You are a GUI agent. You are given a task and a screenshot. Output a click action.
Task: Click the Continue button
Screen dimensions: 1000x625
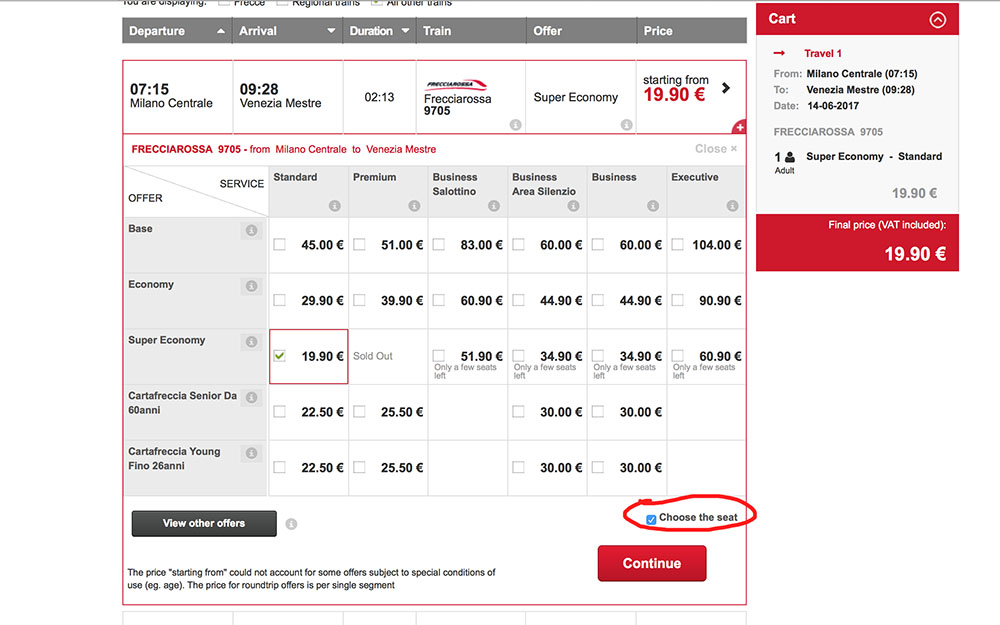click(x=652, y=563)
